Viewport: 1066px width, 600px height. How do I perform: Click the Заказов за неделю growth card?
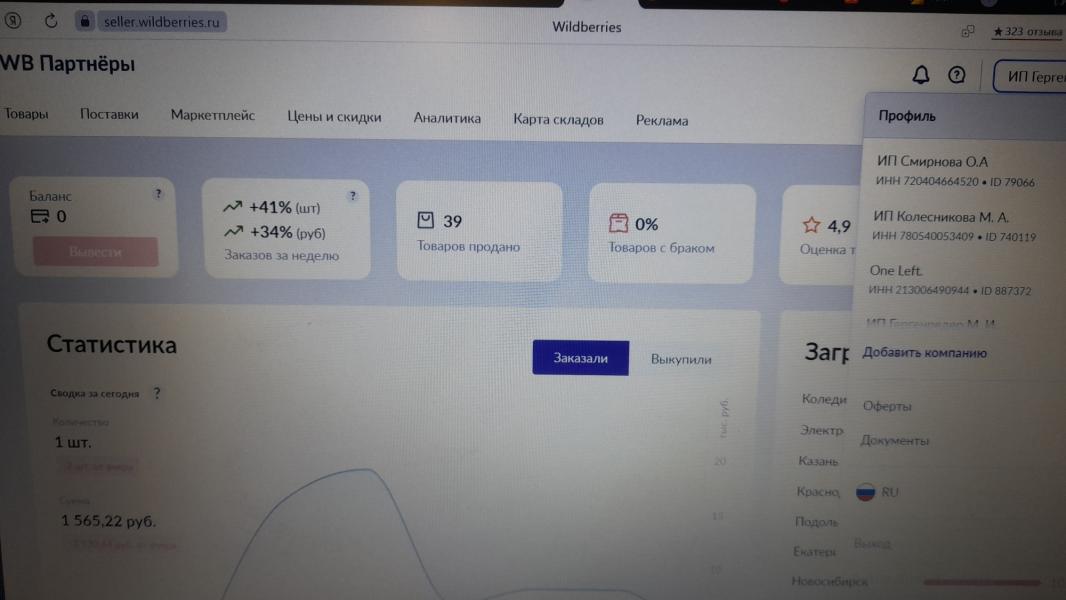[x=286, y=228]
